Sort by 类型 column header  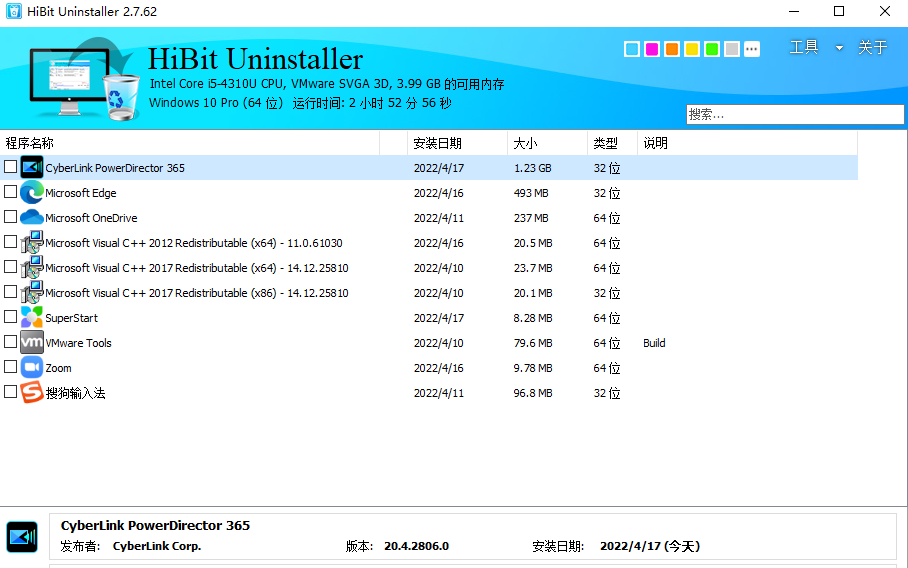(x=612, y=143)
